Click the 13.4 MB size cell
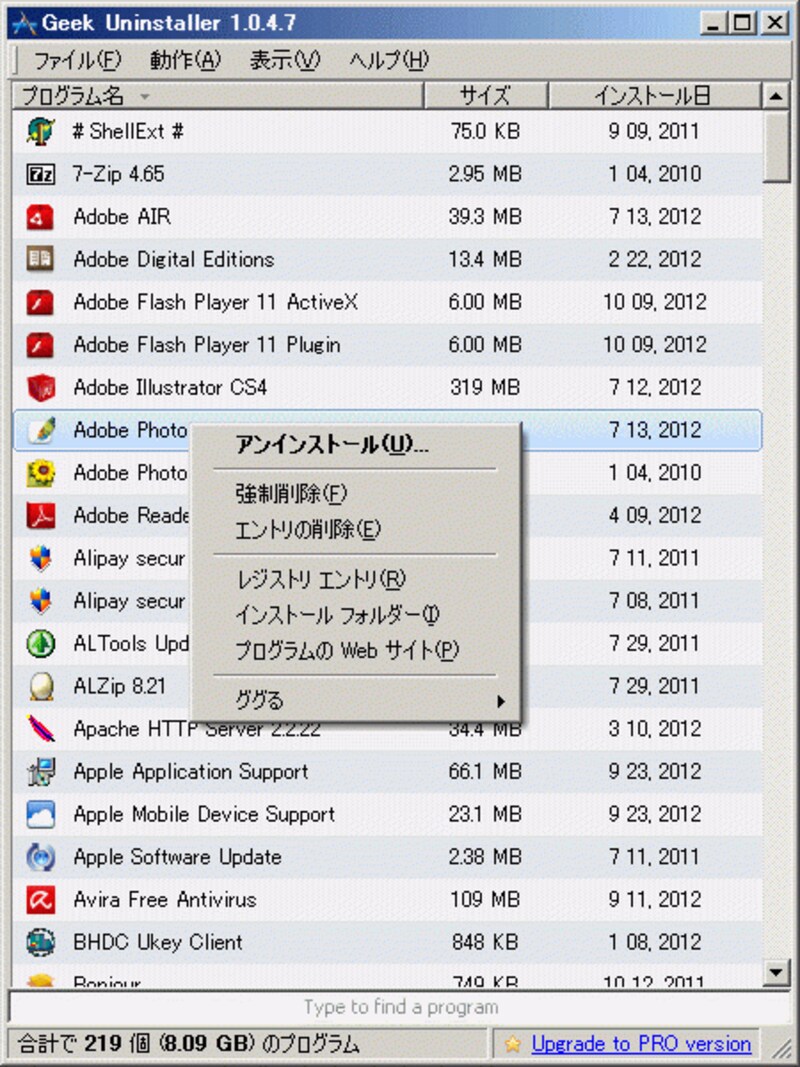Viewport: 800px width, 1067px height. [485, 259]
